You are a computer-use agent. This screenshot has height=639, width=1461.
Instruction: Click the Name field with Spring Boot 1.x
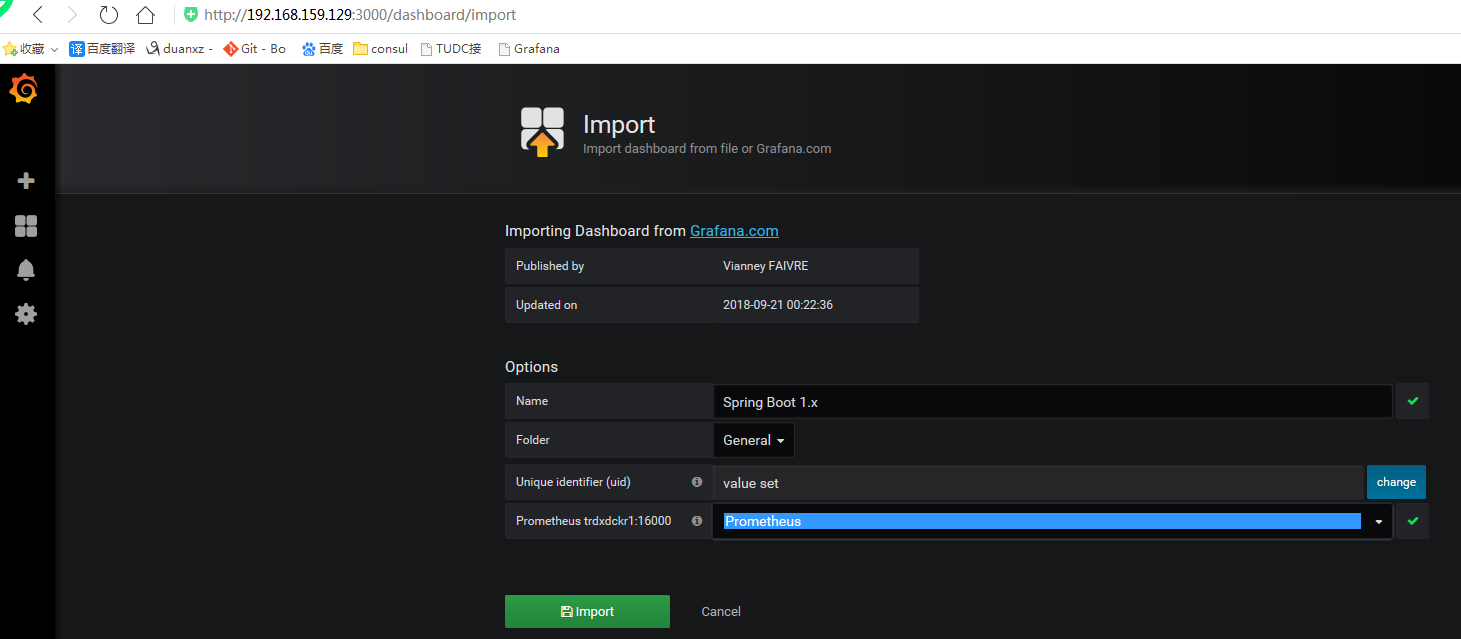(x=1052, y=401)
